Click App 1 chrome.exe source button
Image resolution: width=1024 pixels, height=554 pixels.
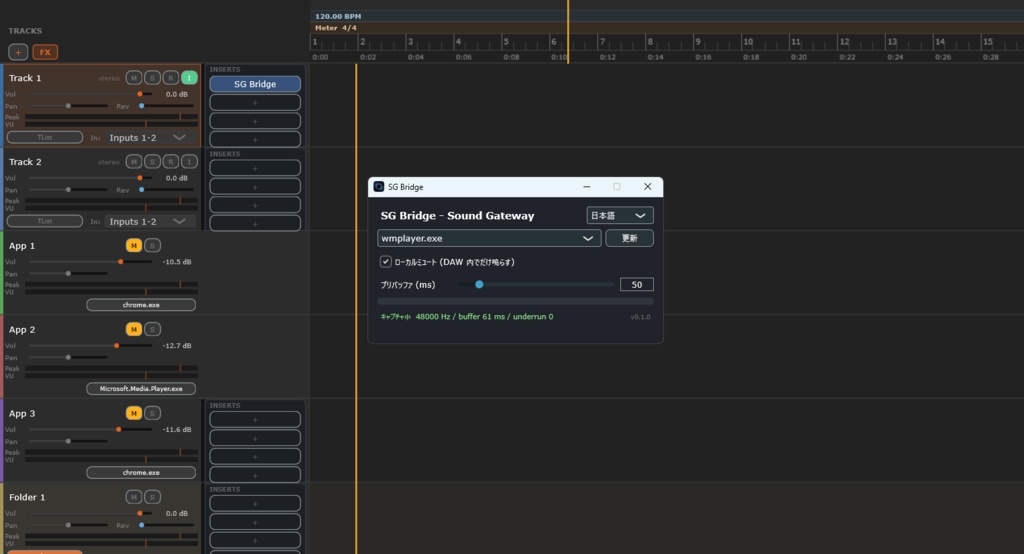(141, 305)
